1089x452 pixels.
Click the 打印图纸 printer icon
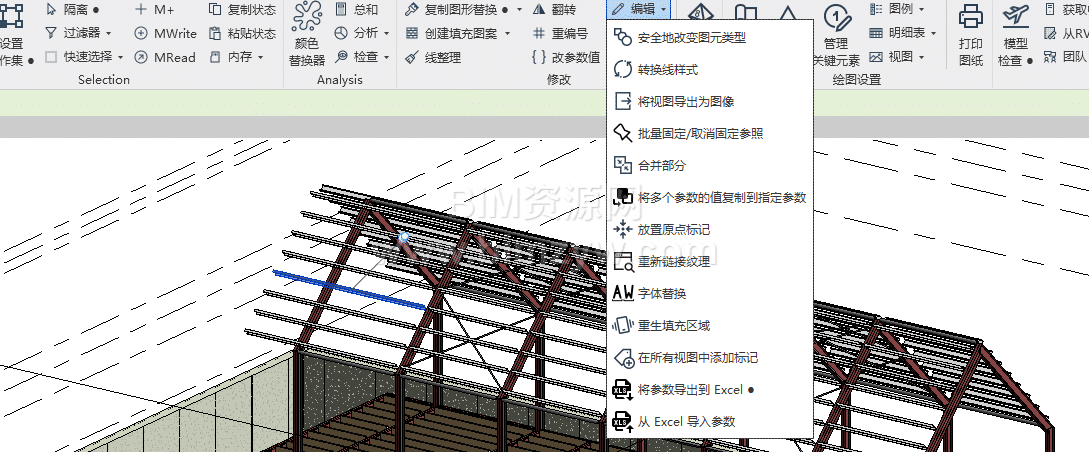[970, 17]
